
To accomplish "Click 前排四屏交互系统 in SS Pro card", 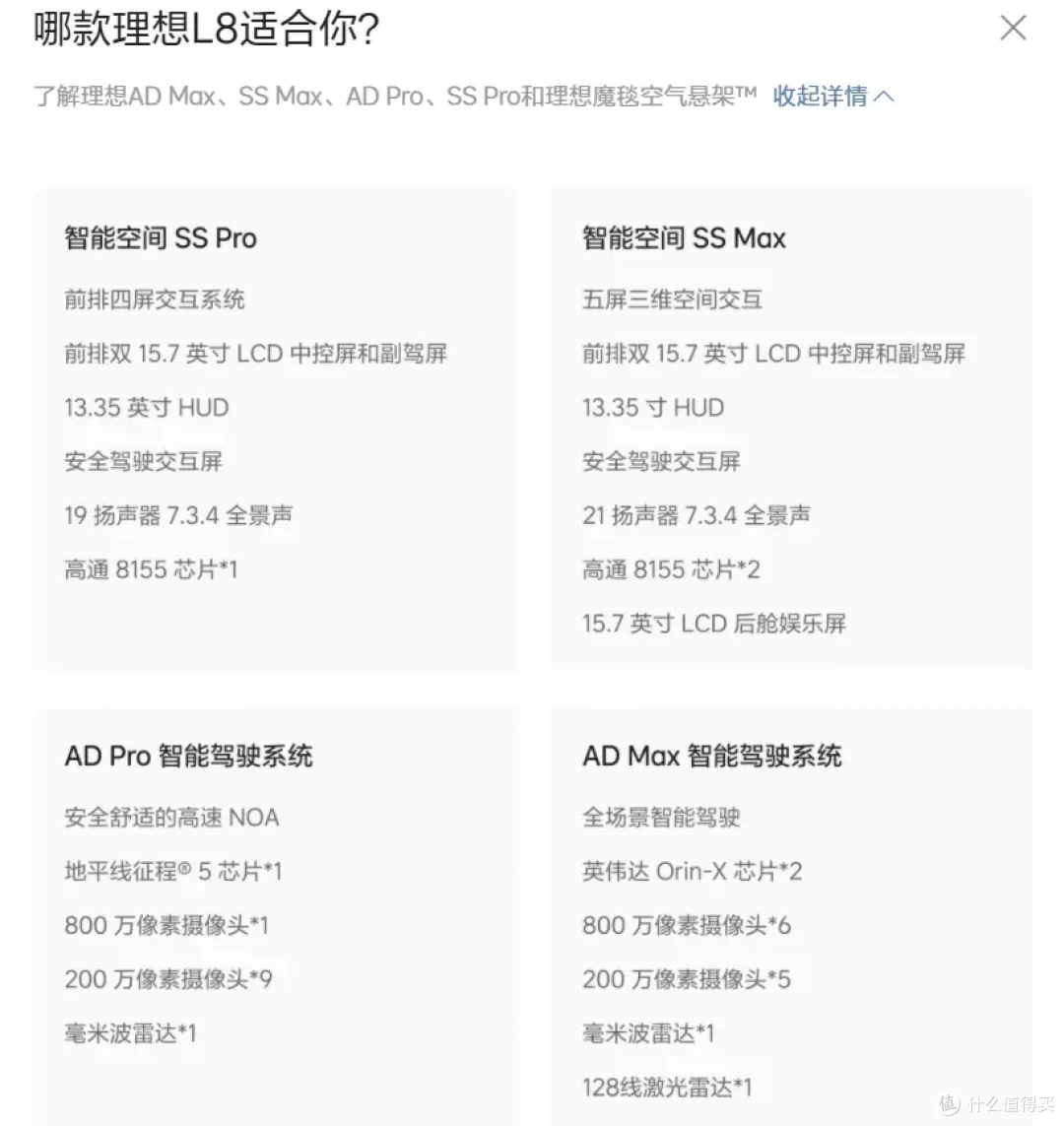I will 155,298.
